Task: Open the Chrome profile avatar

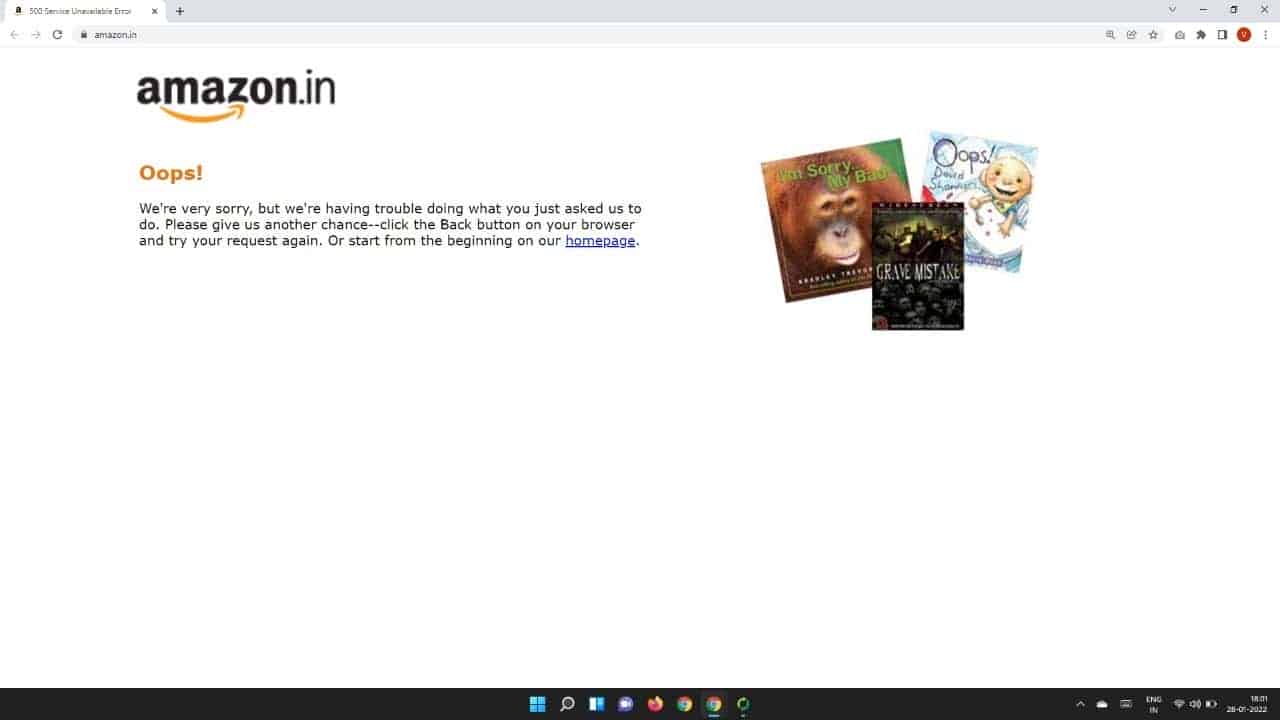Action: click(1244, 34)
